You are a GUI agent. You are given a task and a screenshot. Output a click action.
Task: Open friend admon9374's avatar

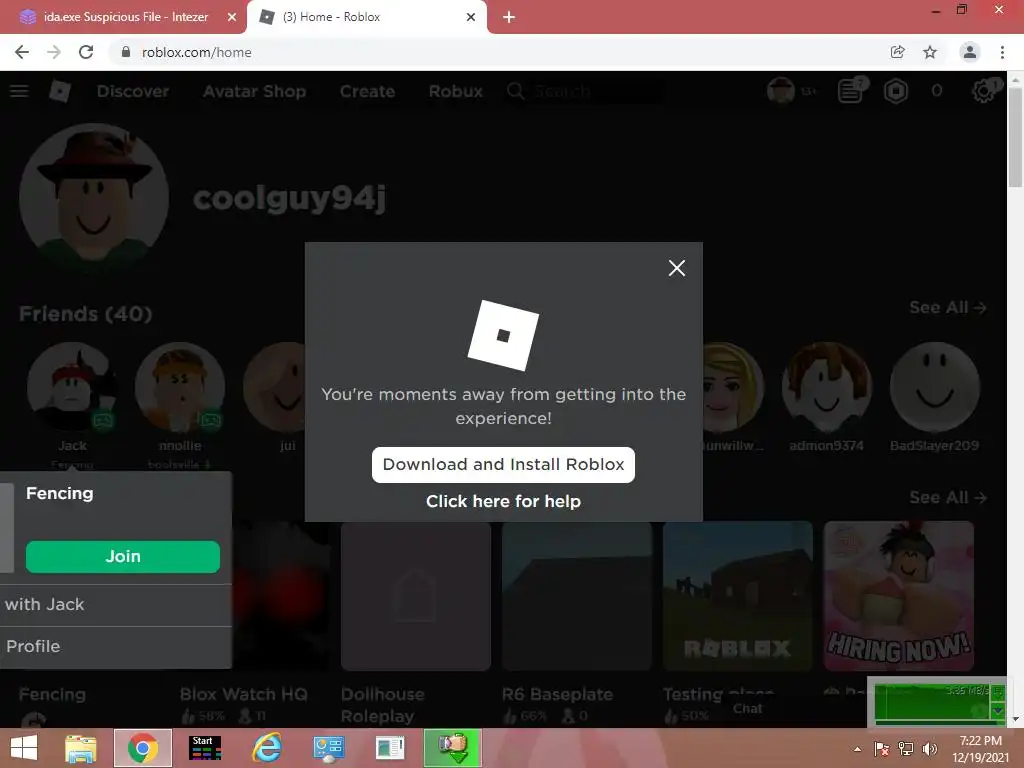point(827,387)
